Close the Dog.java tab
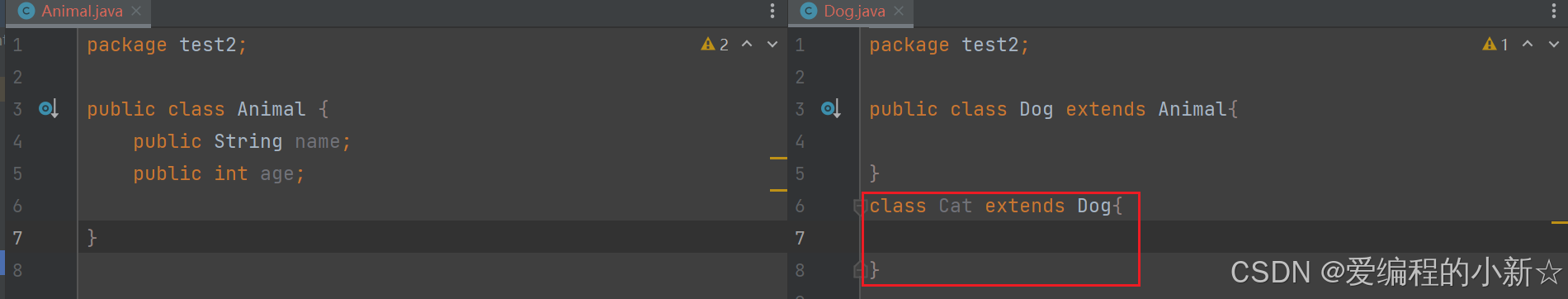This screenshot has width=1568, height=299. click(899, 12)
